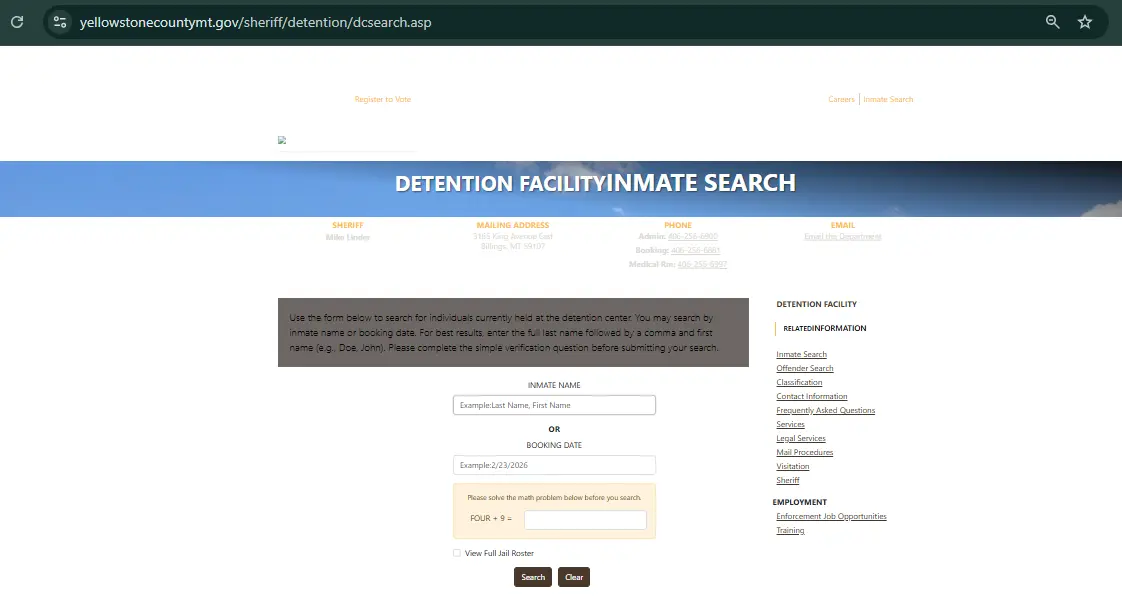Go to Frequently Asked Questions link
Screen dimensions: 1122x610
click(825, 411)
